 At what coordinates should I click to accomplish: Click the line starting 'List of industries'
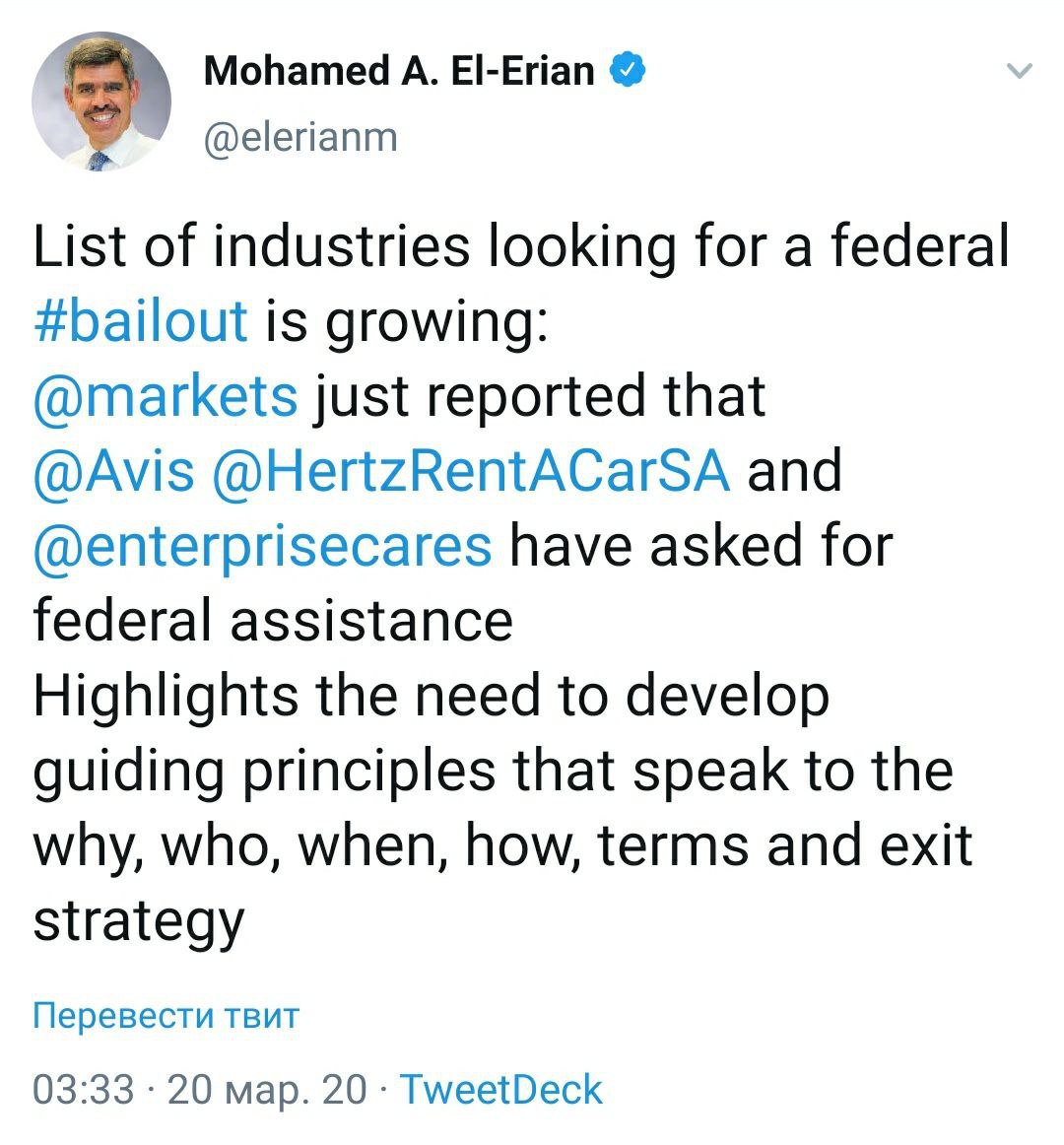[521, 245]
